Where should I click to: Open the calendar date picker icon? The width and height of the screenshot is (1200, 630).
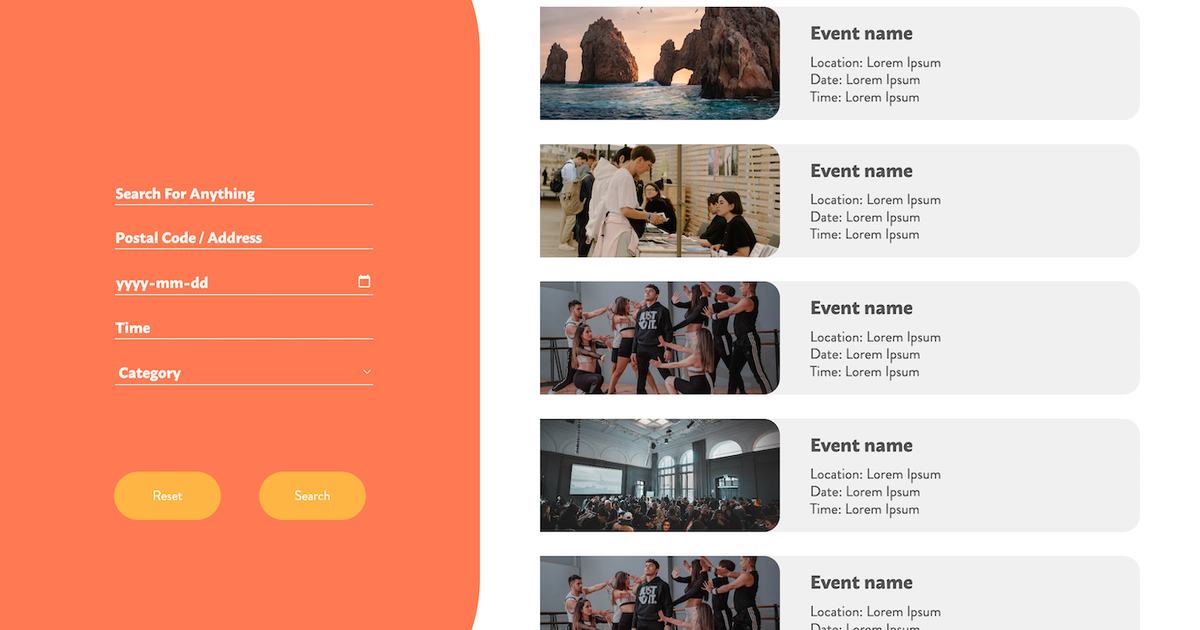click(x=364, y=282)
